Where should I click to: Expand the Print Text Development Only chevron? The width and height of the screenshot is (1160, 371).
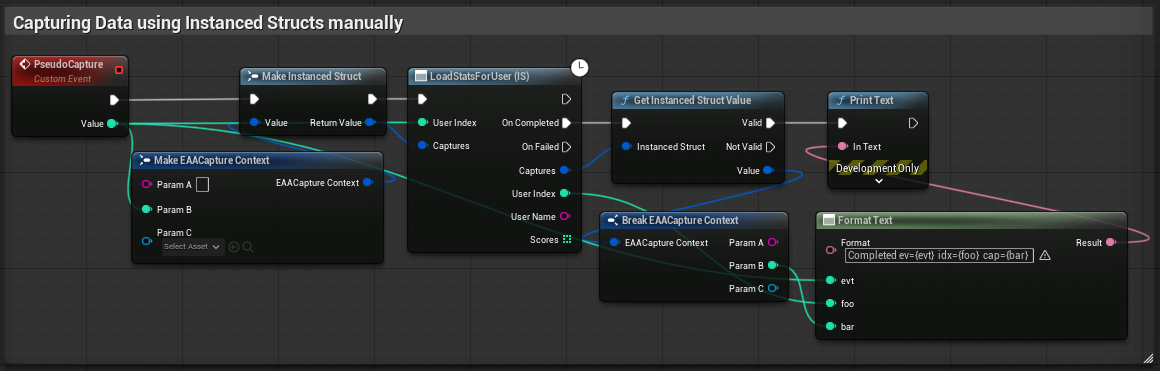tap(879, 180)
